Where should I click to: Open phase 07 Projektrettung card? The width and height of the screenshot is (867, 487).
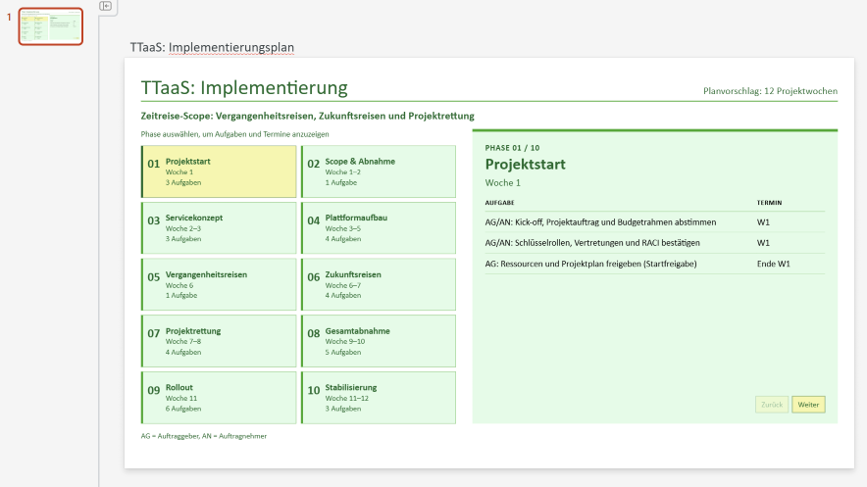pos(219,341)
